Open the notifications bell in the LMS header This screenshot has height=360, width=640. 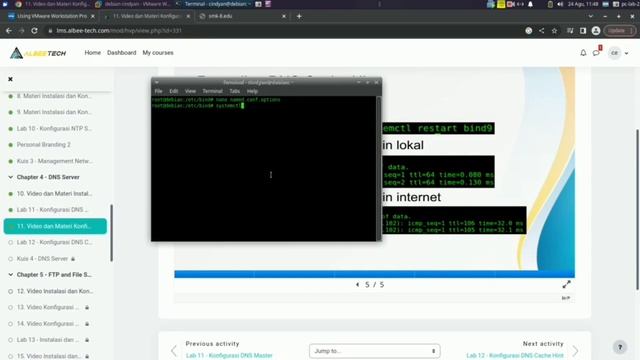(583, 53)
